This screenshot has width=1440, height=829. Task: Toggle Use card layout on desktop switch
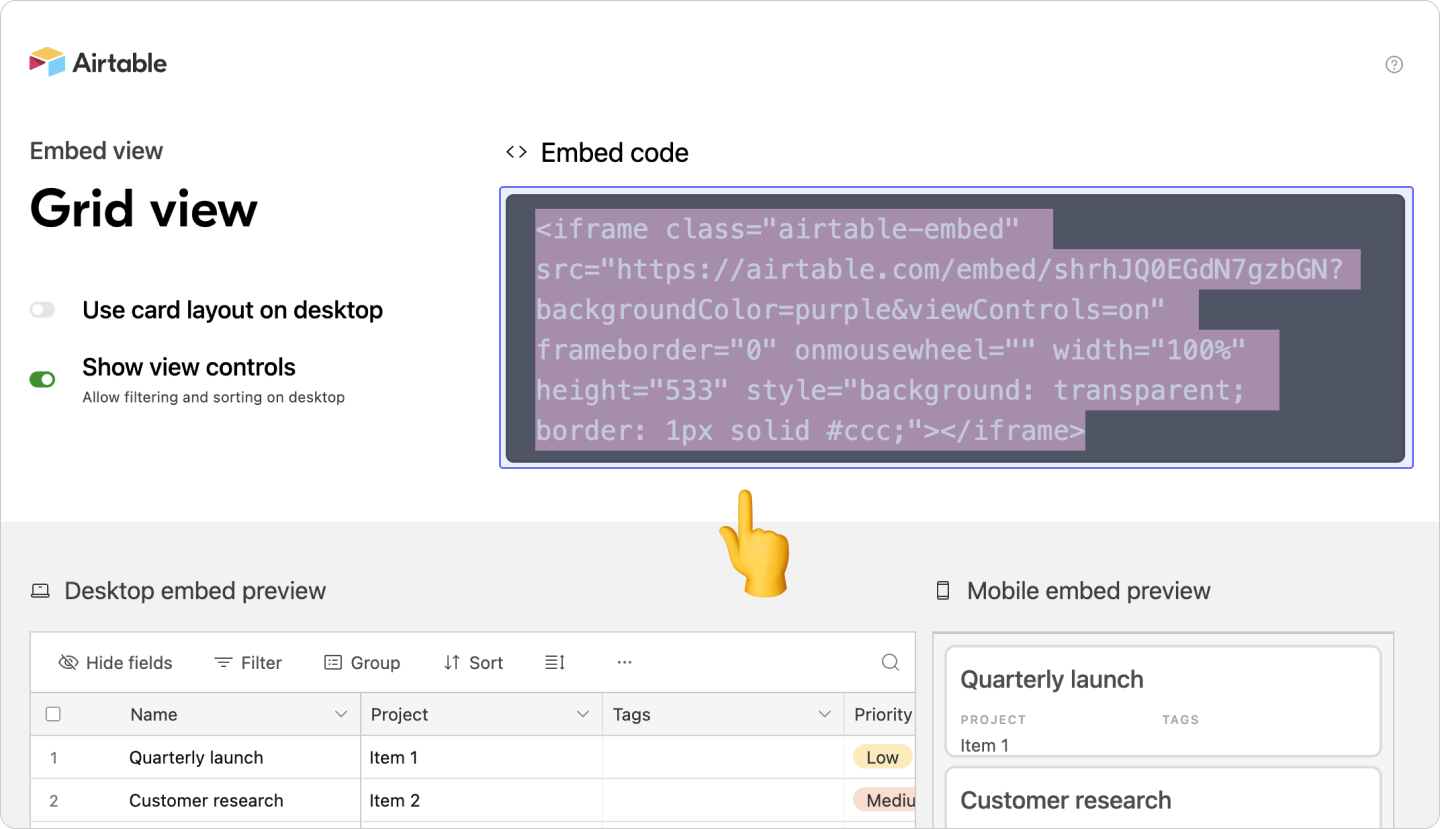[x=42, y=310]
